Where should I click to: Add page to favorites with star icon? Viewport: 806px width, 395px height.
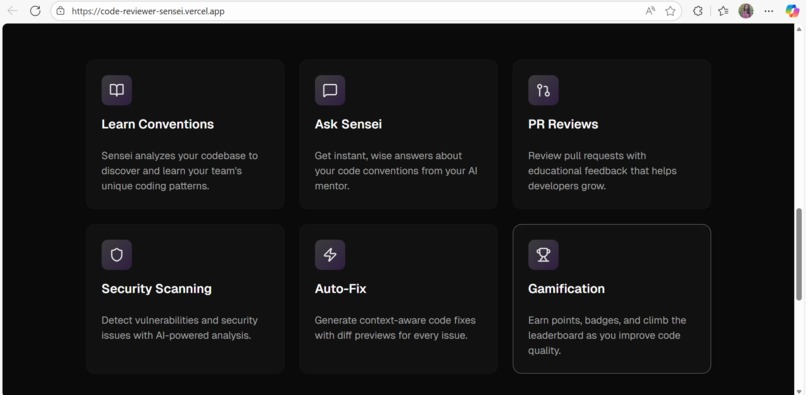[670, 11]
